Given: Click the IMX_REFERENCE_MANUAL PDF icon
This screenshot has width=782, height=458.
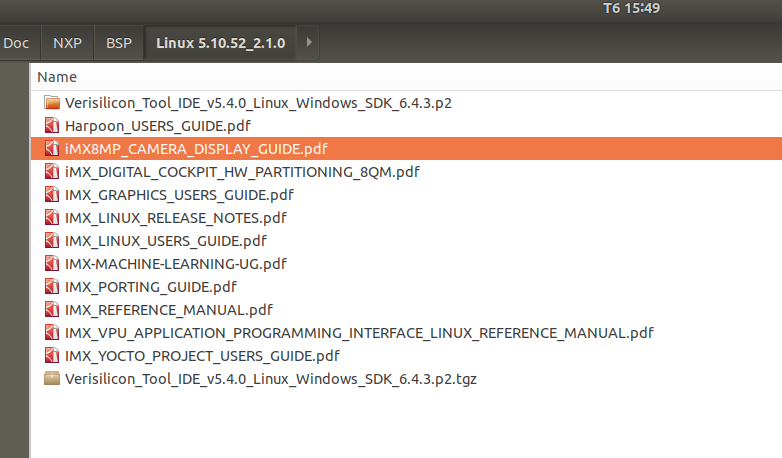Looking at the screenshot, I should (x=53, y=310).
